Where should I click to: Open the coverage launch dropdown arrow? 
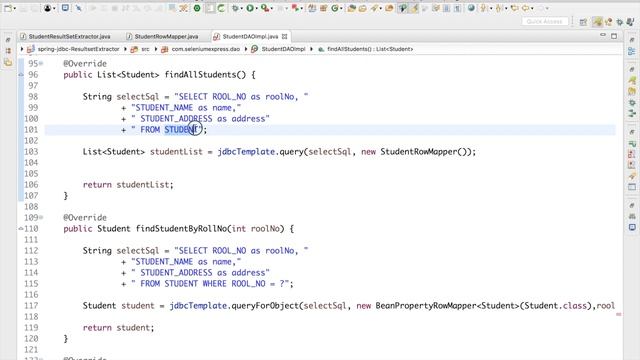[271, 9]
